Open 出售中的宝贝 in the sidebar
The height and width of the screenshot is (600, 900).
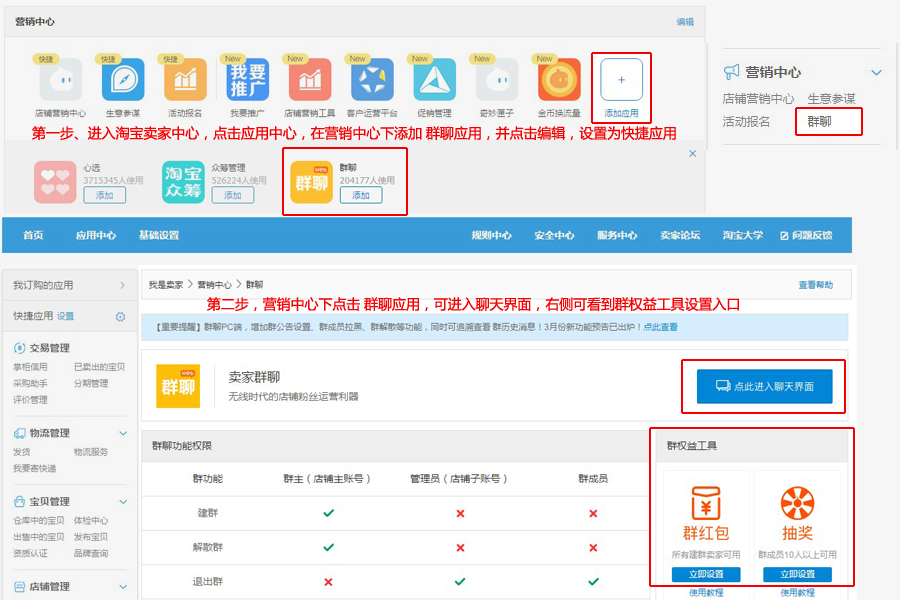[x=39, y=537]
